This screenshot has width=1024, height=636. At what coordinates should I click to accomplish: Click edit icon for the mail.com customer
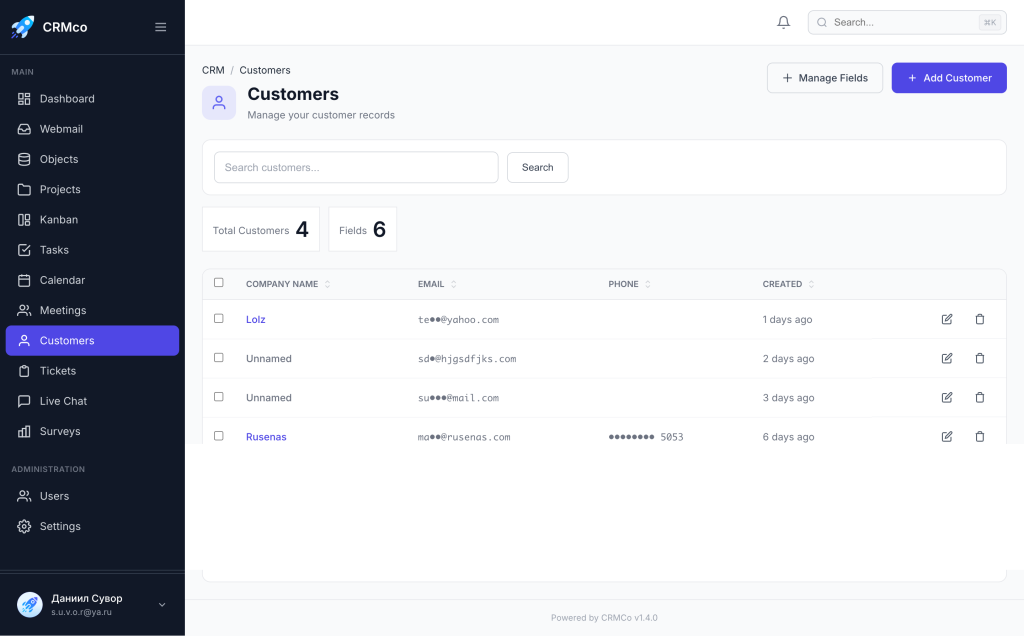pyautogui.click(x=947, y=397)
